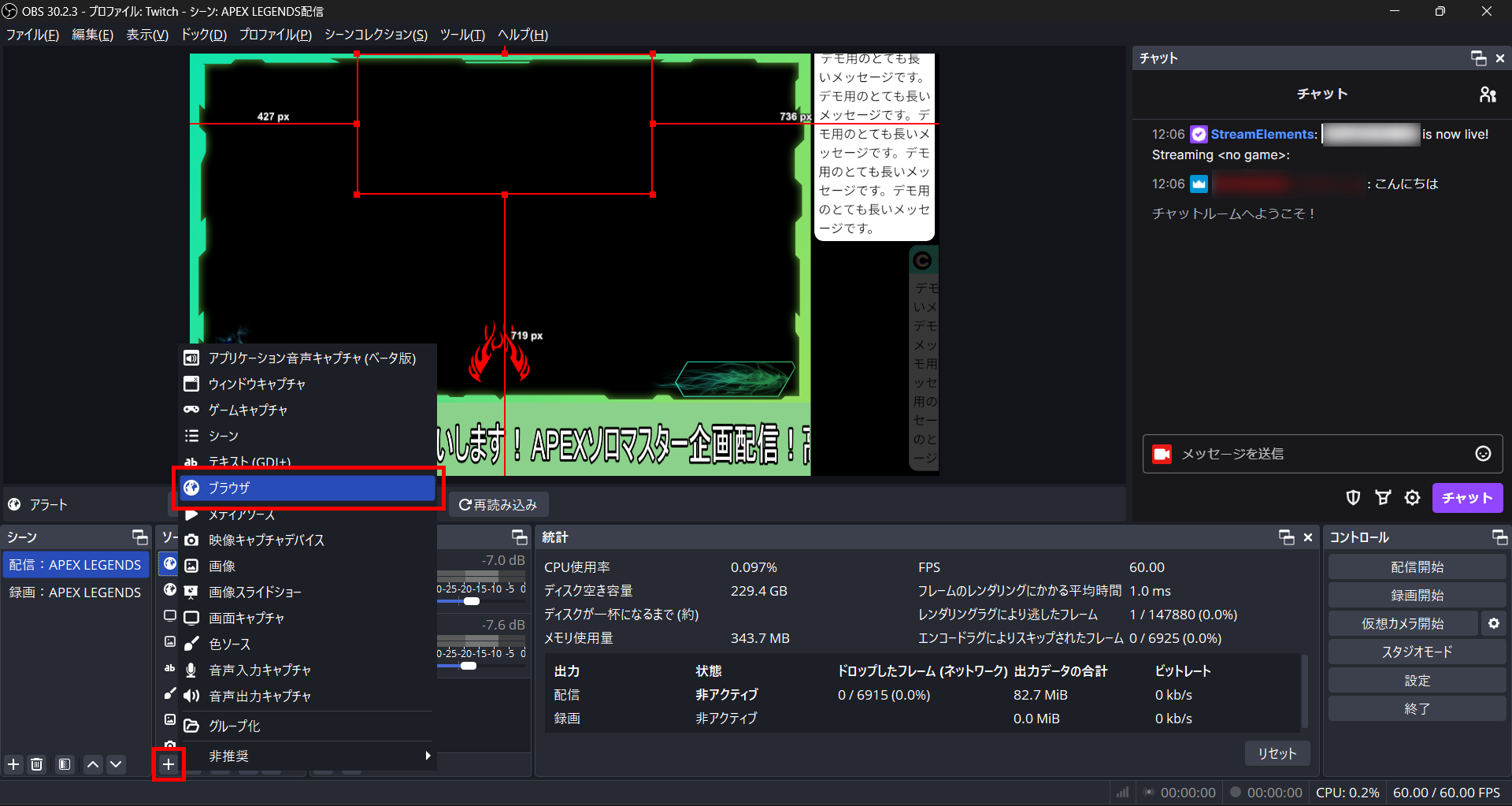This screenshot has width=1512, height=806.
Task: Pick 映像キャプチャデバイス from the source menu
Action: click(x=307, y=540)
